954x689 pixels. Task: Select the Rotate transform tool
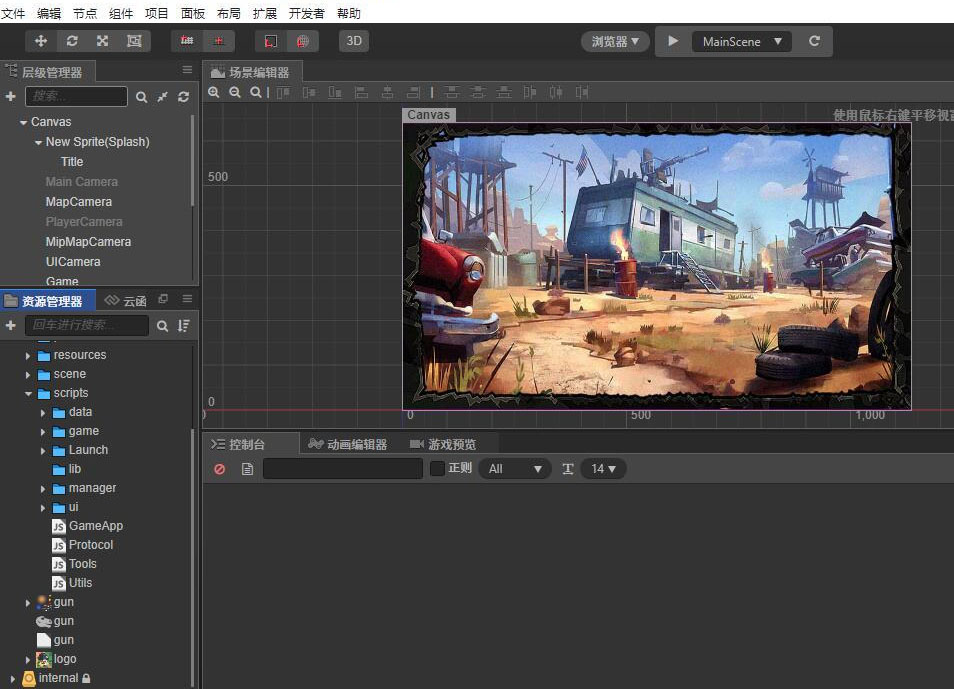[x=71, y=41]
